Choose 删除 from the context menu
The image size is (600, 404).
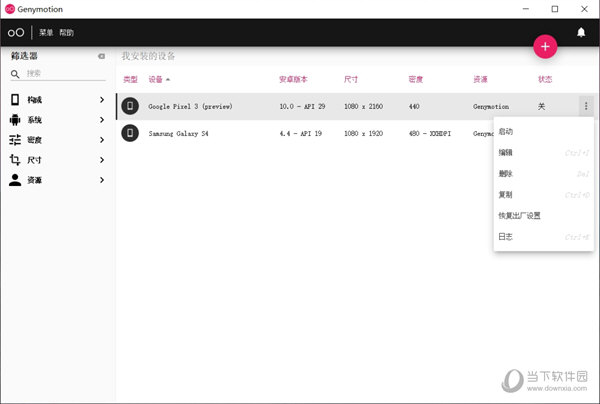point(544,174)
